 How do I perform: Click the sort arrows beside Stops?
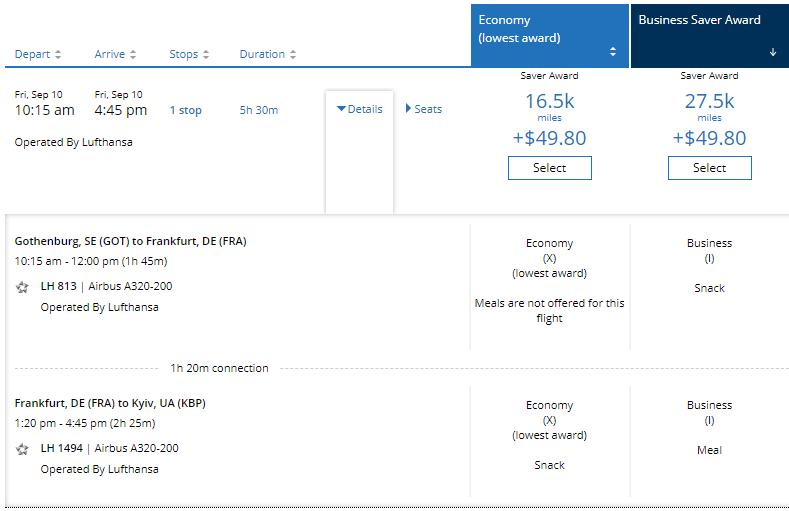205,55
